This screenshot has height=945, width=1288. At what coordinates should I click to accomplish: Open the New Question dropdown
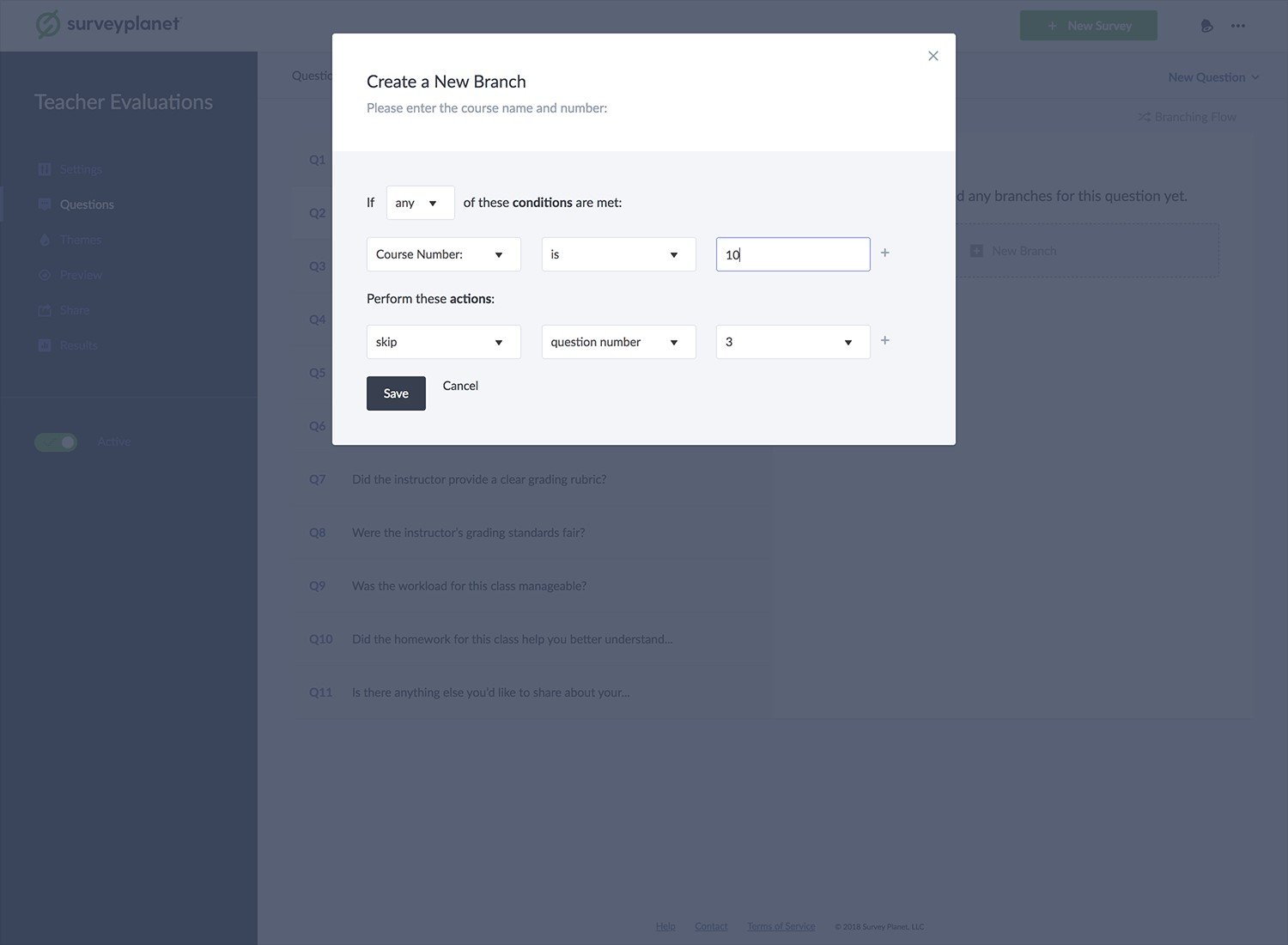1213,77
